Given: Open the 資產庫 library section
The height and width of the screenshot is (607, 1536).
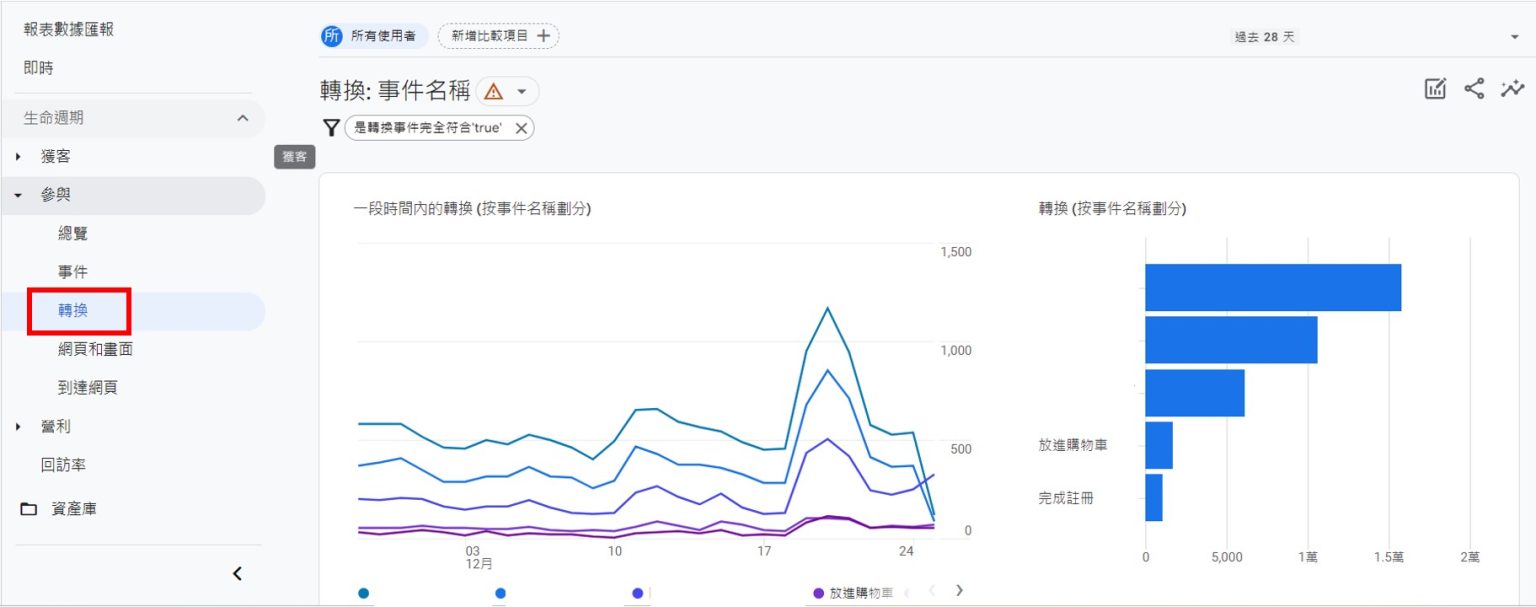Looking at the screenshot, I should [x=76, y=509].
